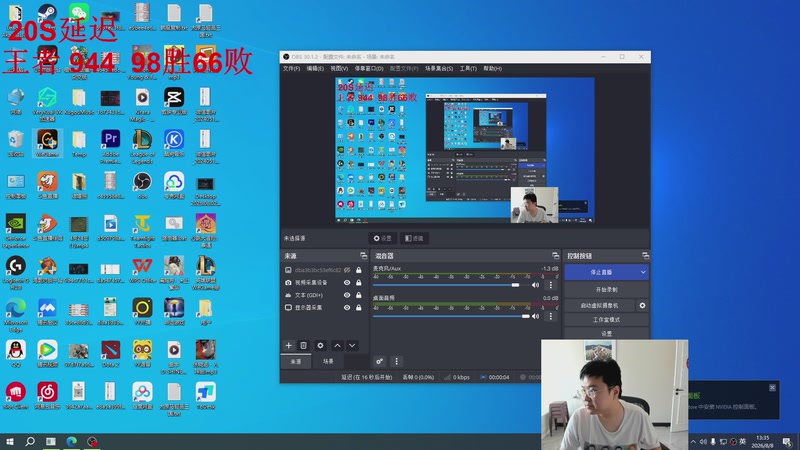Click the 滤镜 button above sources
This screenshot has width=800, height=450.
(x=414, y=238)
